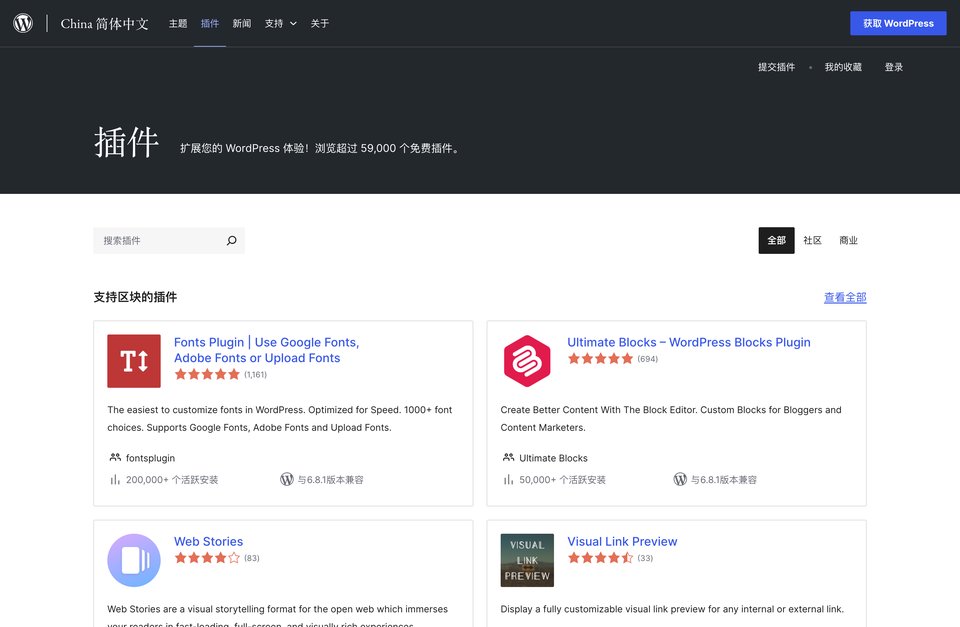960x627 pixels.
Task: Click the 支持区块的插件 section heading
Action: (x=135, y=297)
